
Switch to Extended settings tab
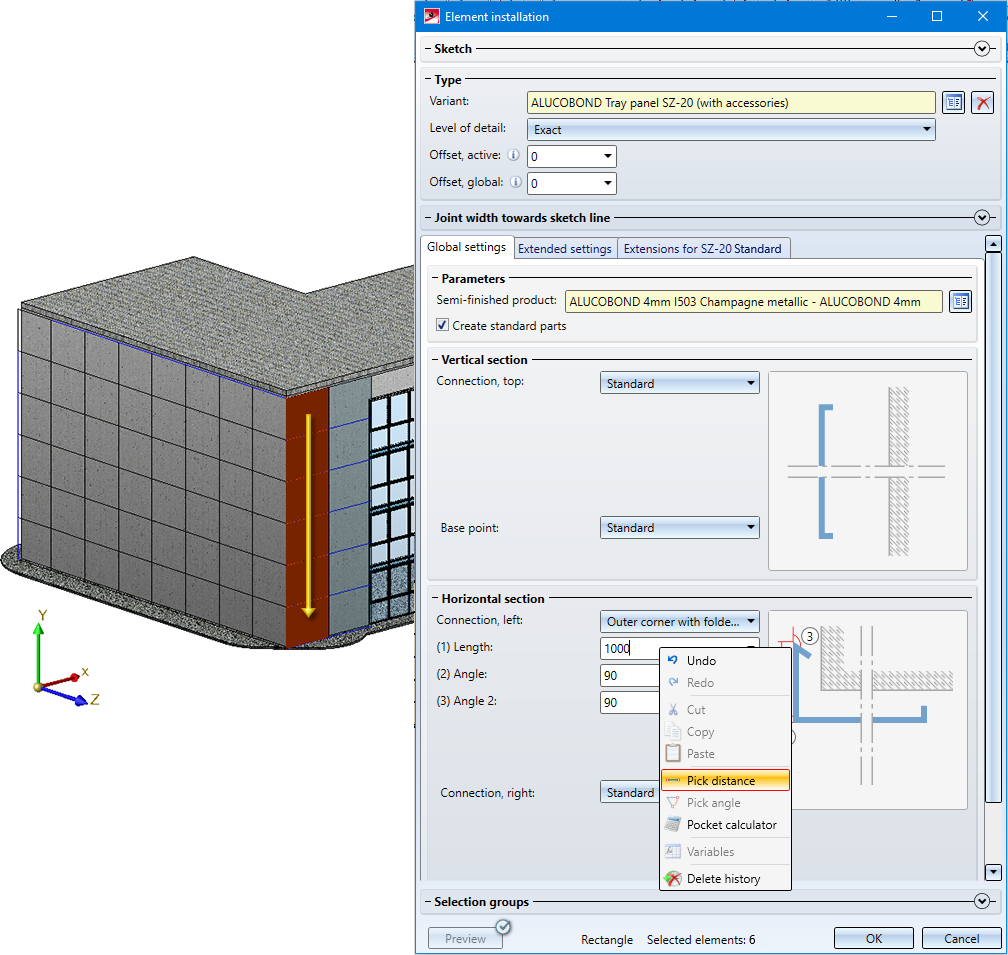(564, 248)
